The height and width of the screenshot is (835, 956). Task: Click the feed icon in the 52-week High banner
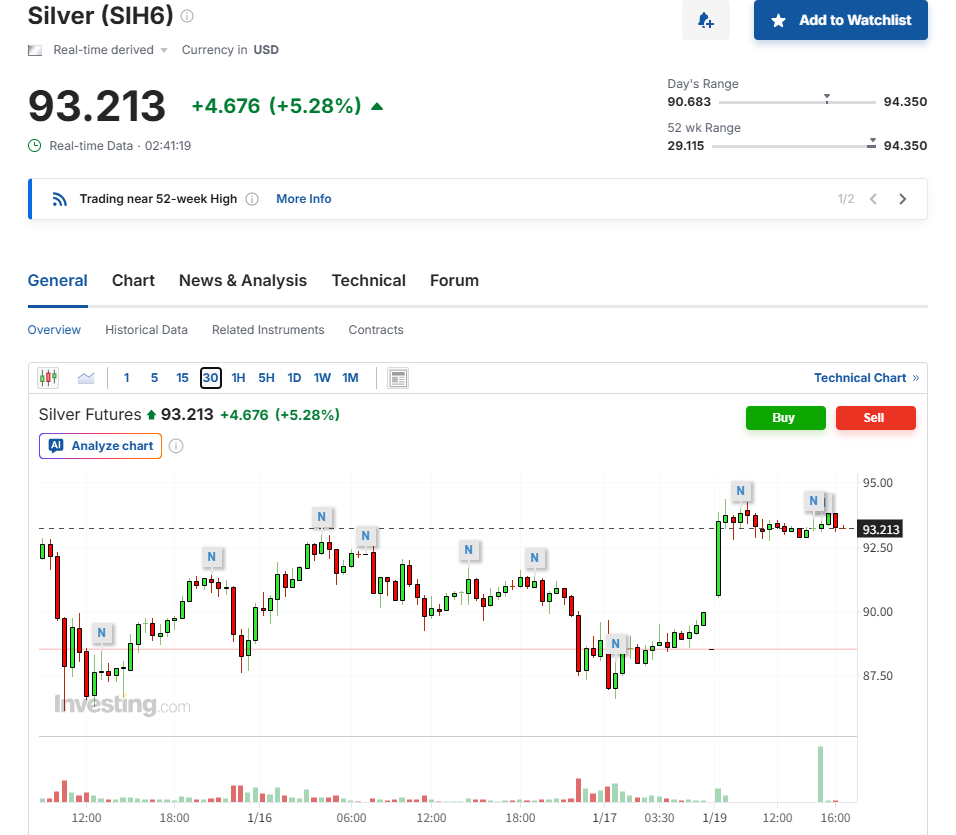pos(59,199)
